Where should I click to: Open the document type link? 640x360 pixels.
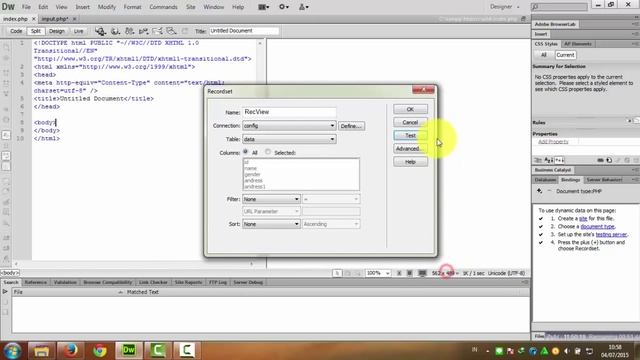click(x=598, y=227)
